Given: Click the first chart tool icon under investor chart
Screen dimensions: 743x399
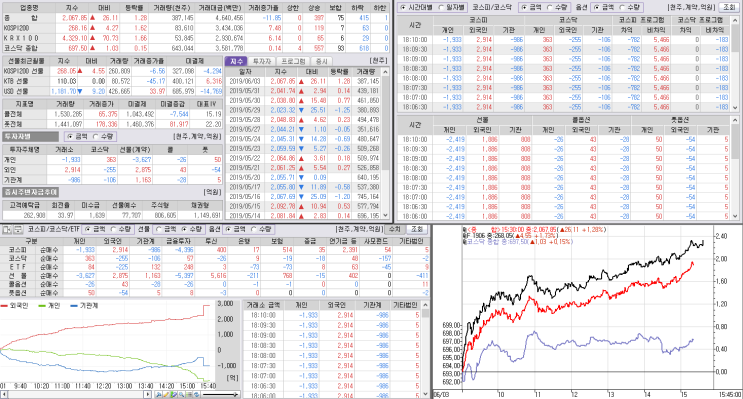Looking at the screenshot, I should 159,394.
